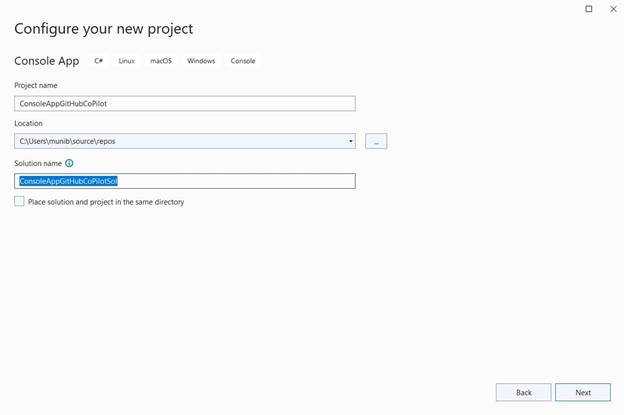Click the Next button
The width and height of the screenshot is (624, 415).
pos(582,392)
